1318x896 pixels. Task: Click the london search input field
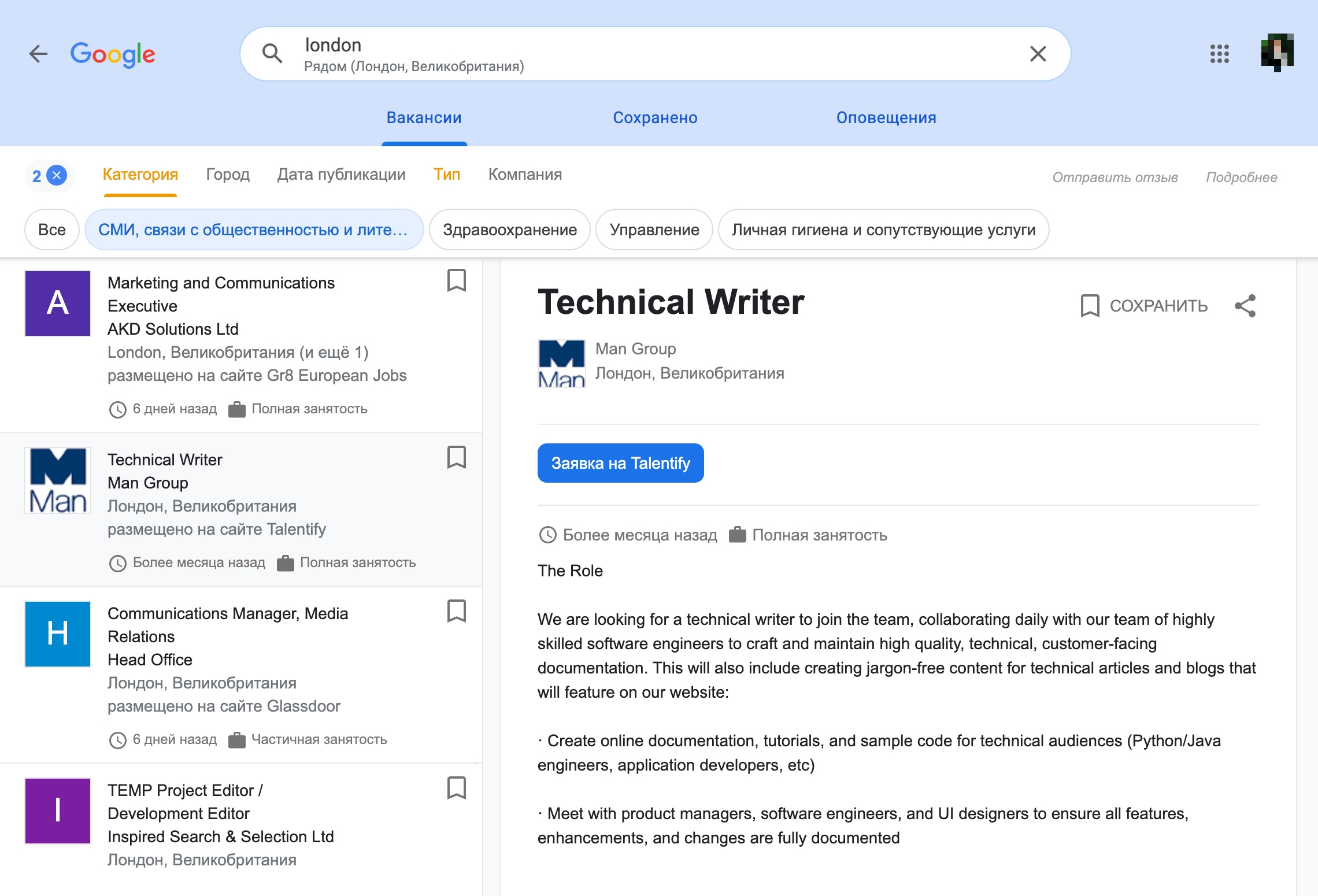click(x=656, y=54)
